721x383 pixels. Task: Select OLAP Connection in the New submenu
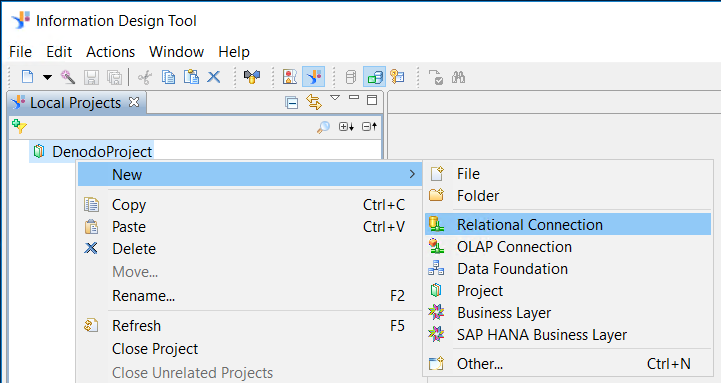pos(568,247)
